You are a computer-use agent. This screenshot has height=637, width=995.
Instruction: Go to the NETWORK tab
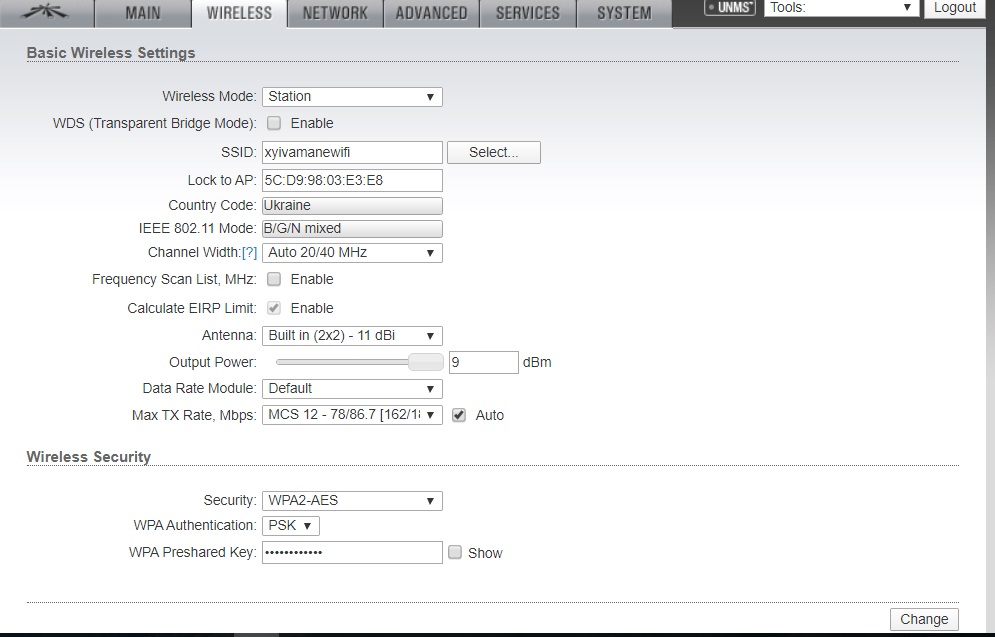click(x=335, y=13)
